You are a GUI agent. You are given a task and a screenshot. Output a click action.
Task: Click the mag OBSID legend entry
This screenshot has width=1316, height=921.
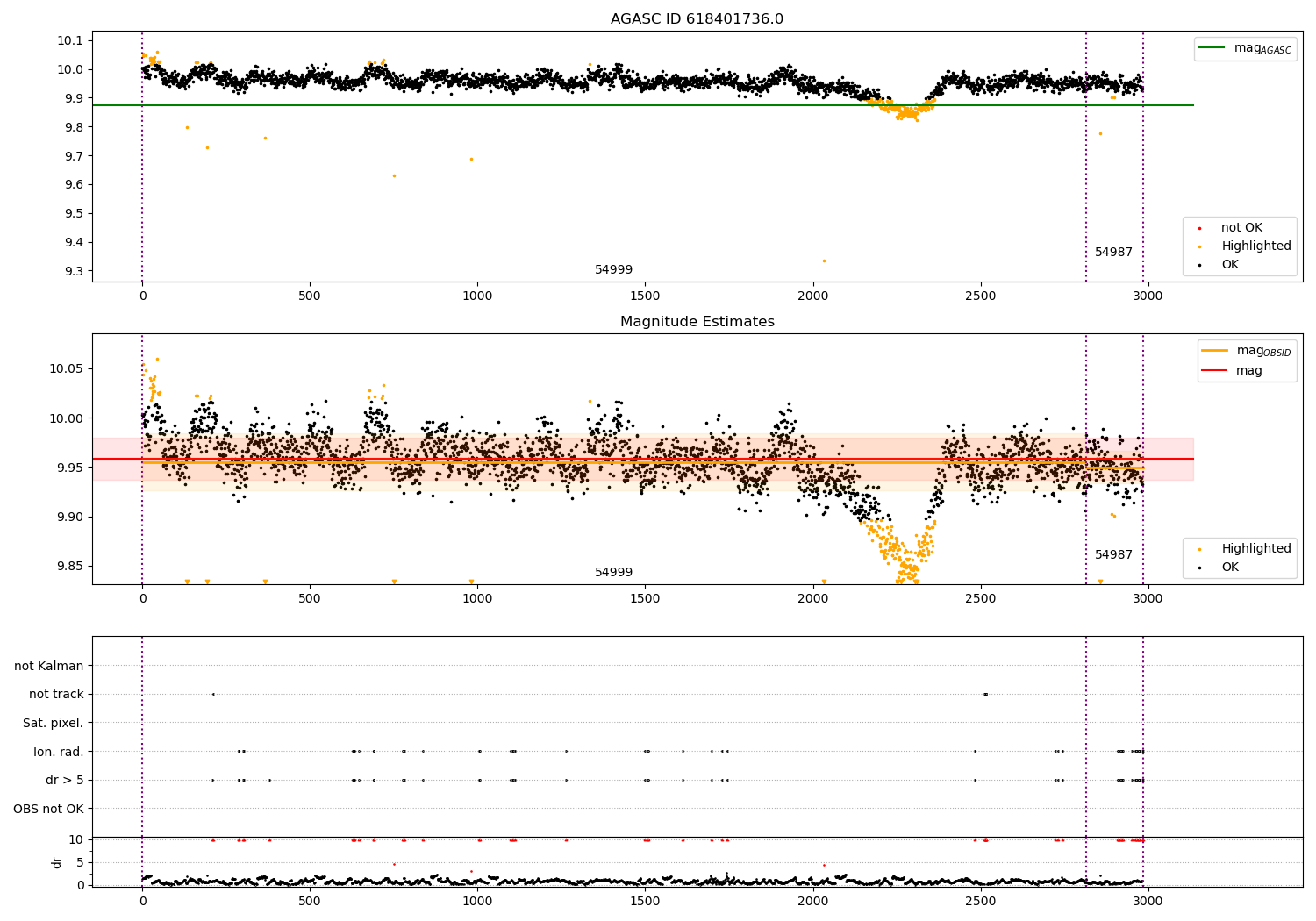coord(1247,351)
